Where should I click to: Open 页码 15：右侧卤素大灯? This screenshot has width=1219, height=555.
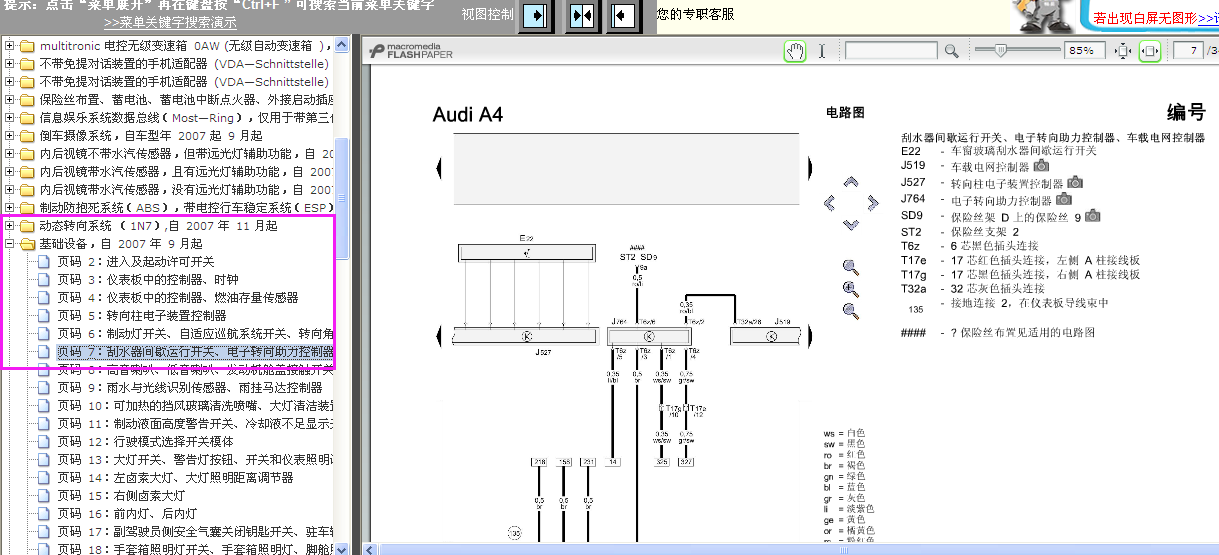coord(121,496)
